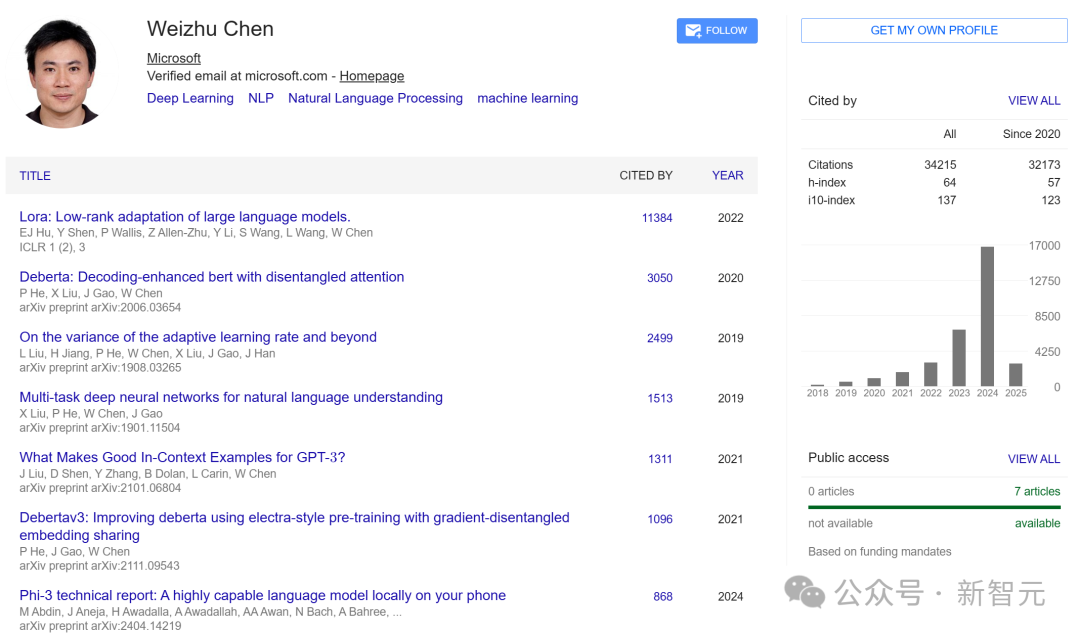This screenshot has height=636, width=1080.
Task: Open VIEW ALL next to Cited by
Action: pyautogui.click(x=1034, y=101)
